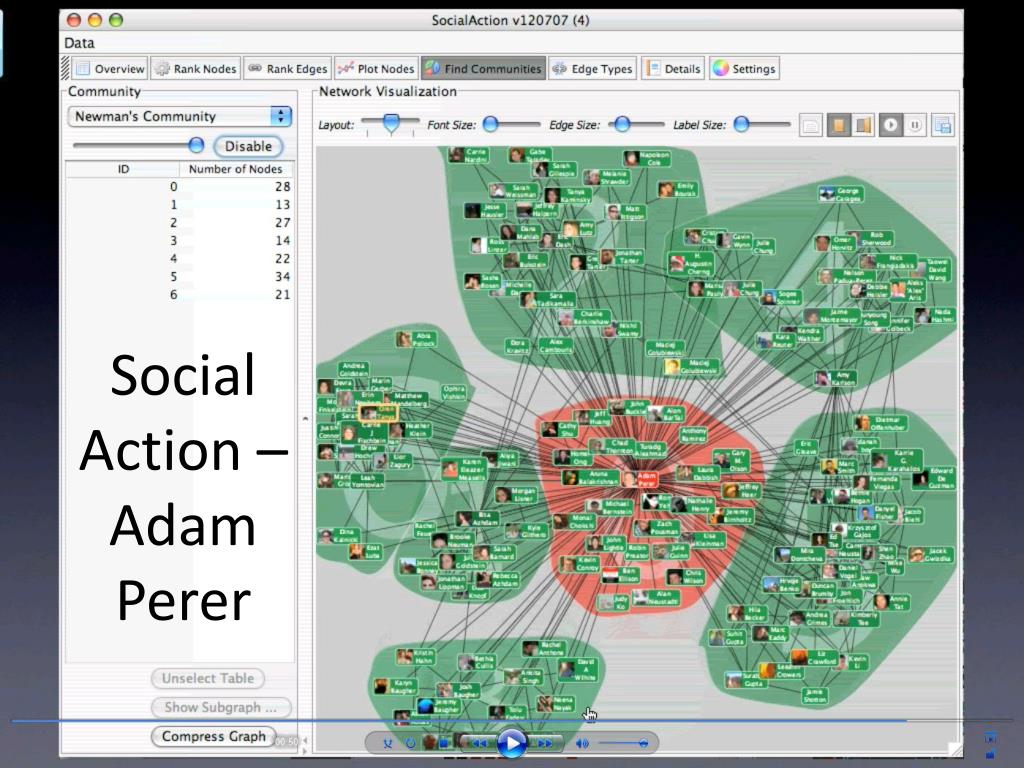Click the video fast-forward button

545,743
